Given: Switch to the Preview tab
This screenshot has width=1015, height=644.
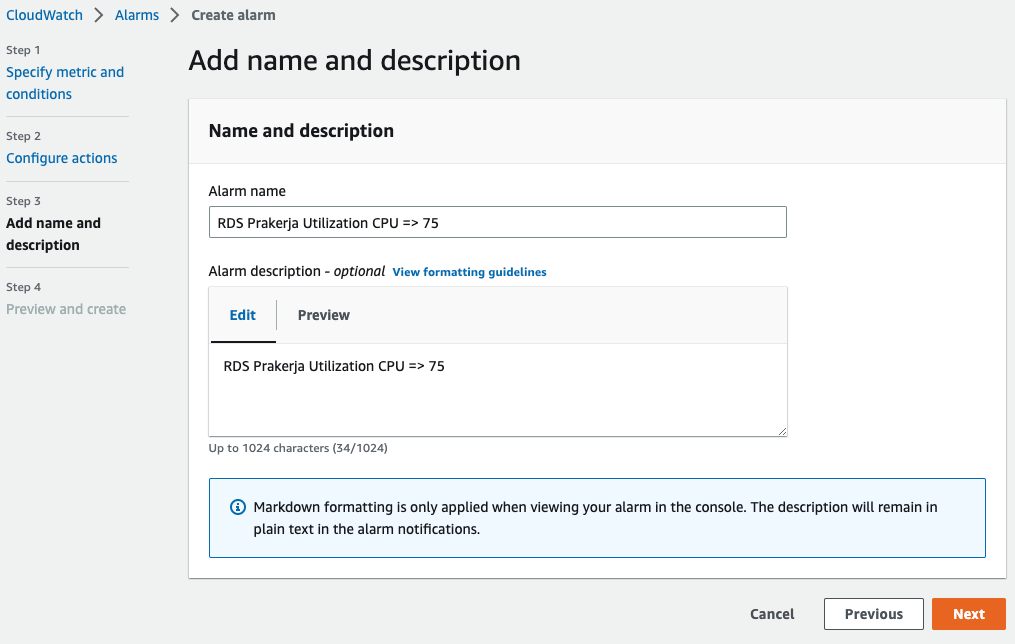Looking at the screenshot, I should 324,315.
